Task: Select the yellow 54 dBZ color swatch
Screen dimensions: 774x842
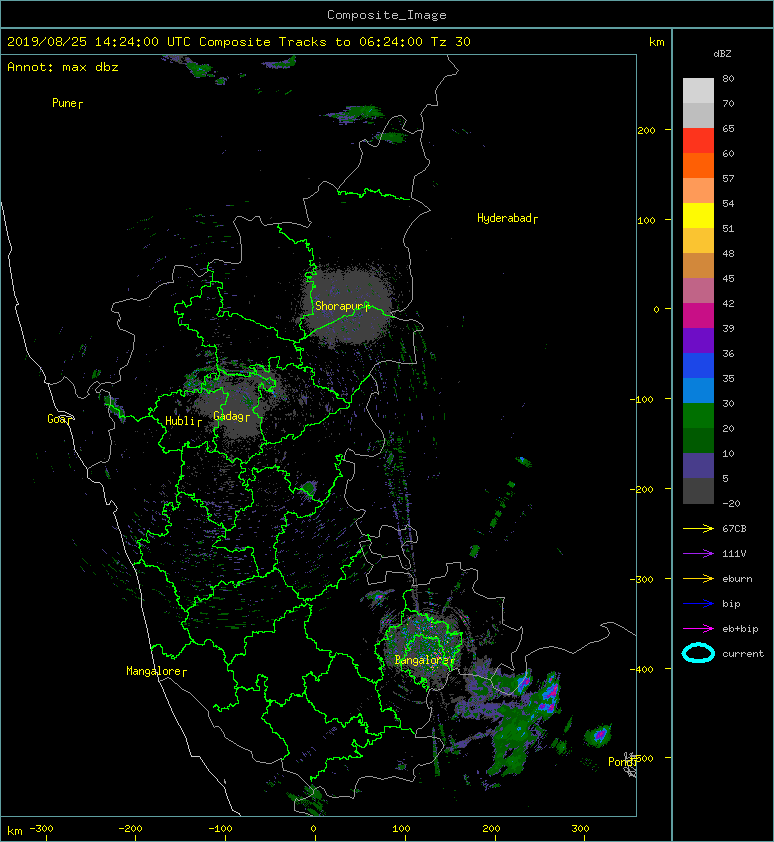Action: [698, 216]
